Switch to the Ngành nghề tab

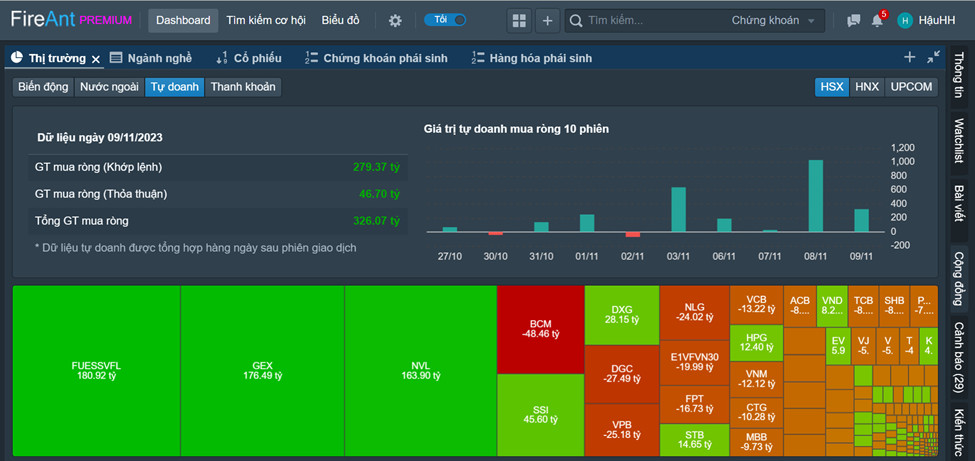(x=150, y=58)
